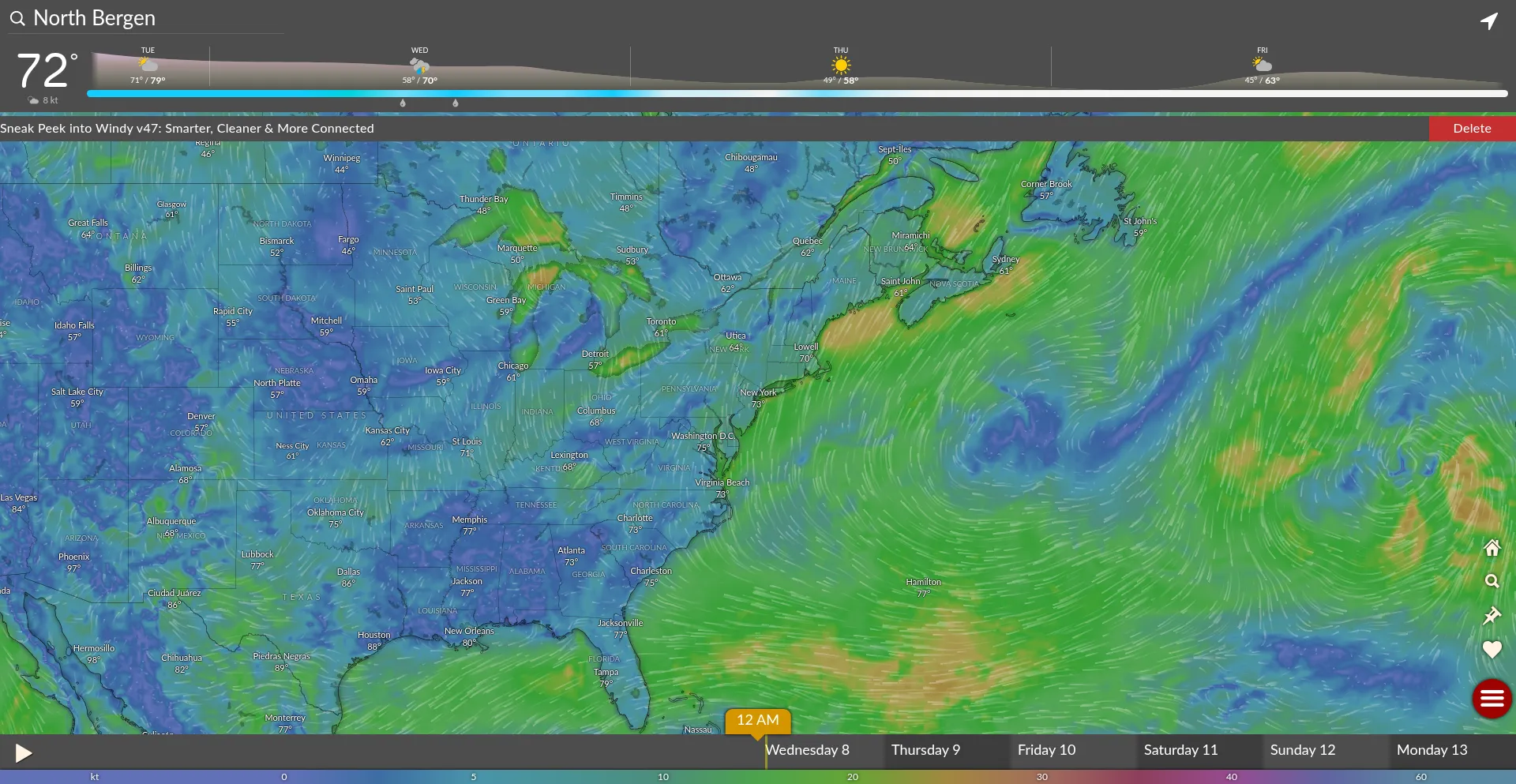Viewport: 1516px width, 784px height.
Task: Jump to Monday 13 on the timeline
Action: click(1432, 750)
